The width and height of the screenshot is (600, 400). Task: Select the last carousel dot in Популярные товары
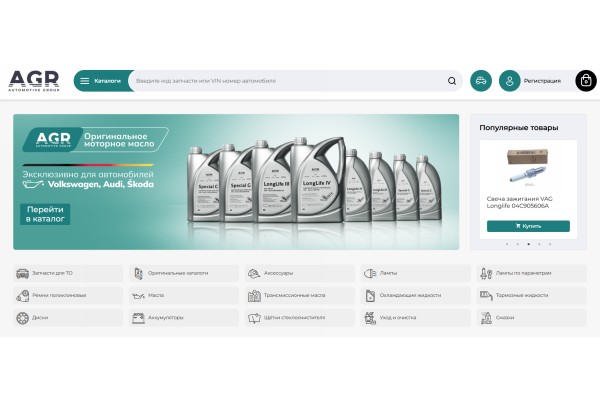click(x=550, y=244)
